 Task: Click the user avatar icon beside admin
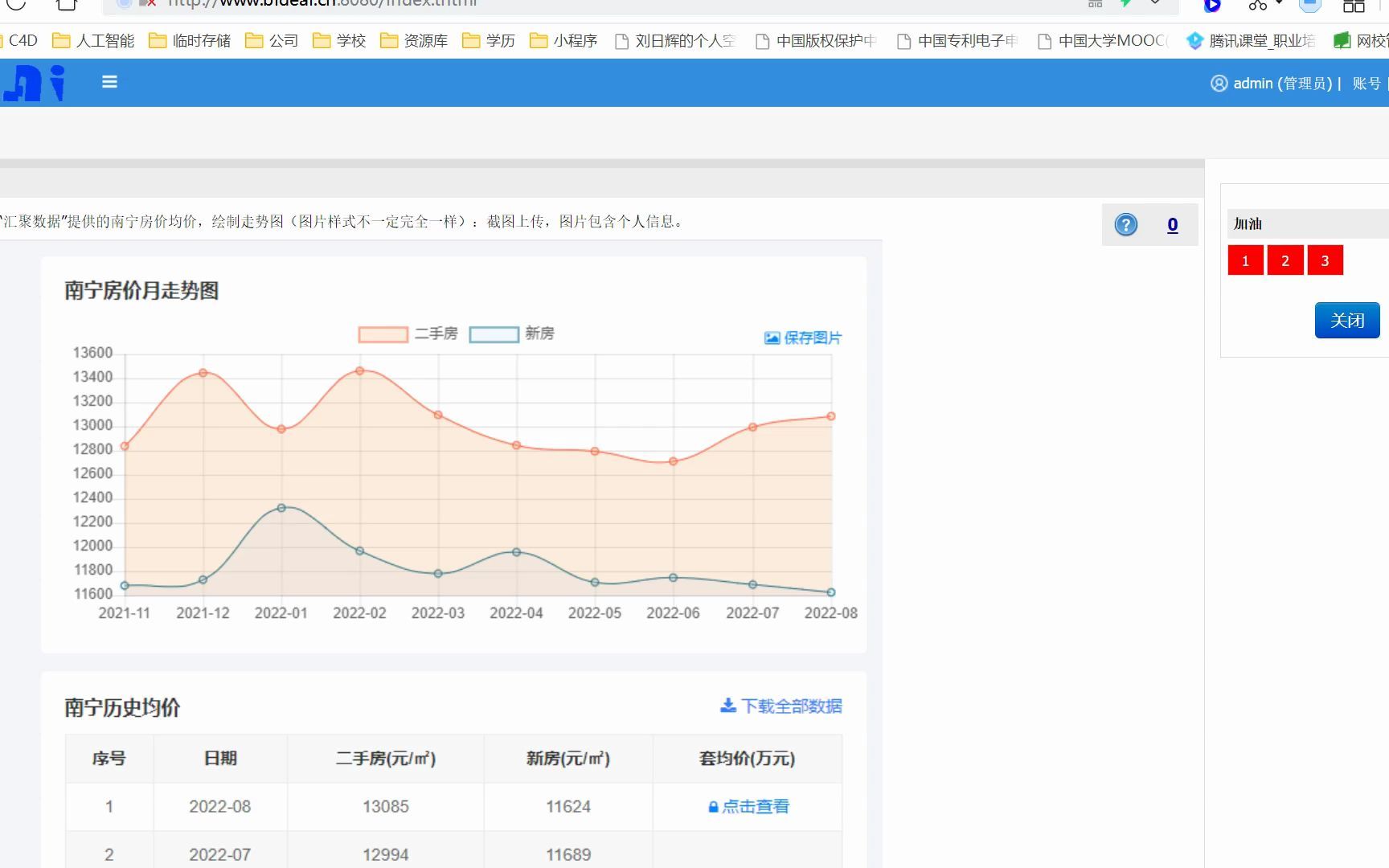pos(1219,83)
